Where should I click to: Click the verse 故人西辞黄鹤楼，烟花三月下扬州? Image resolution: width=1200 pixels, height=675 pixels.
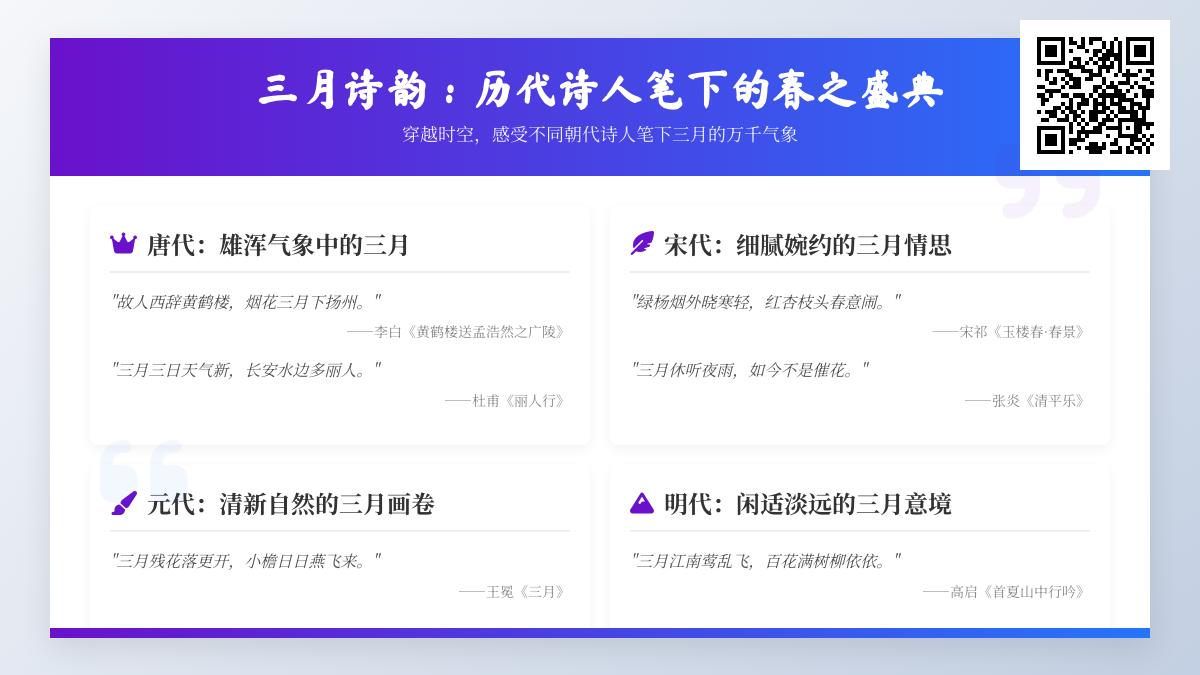(246, 301)
